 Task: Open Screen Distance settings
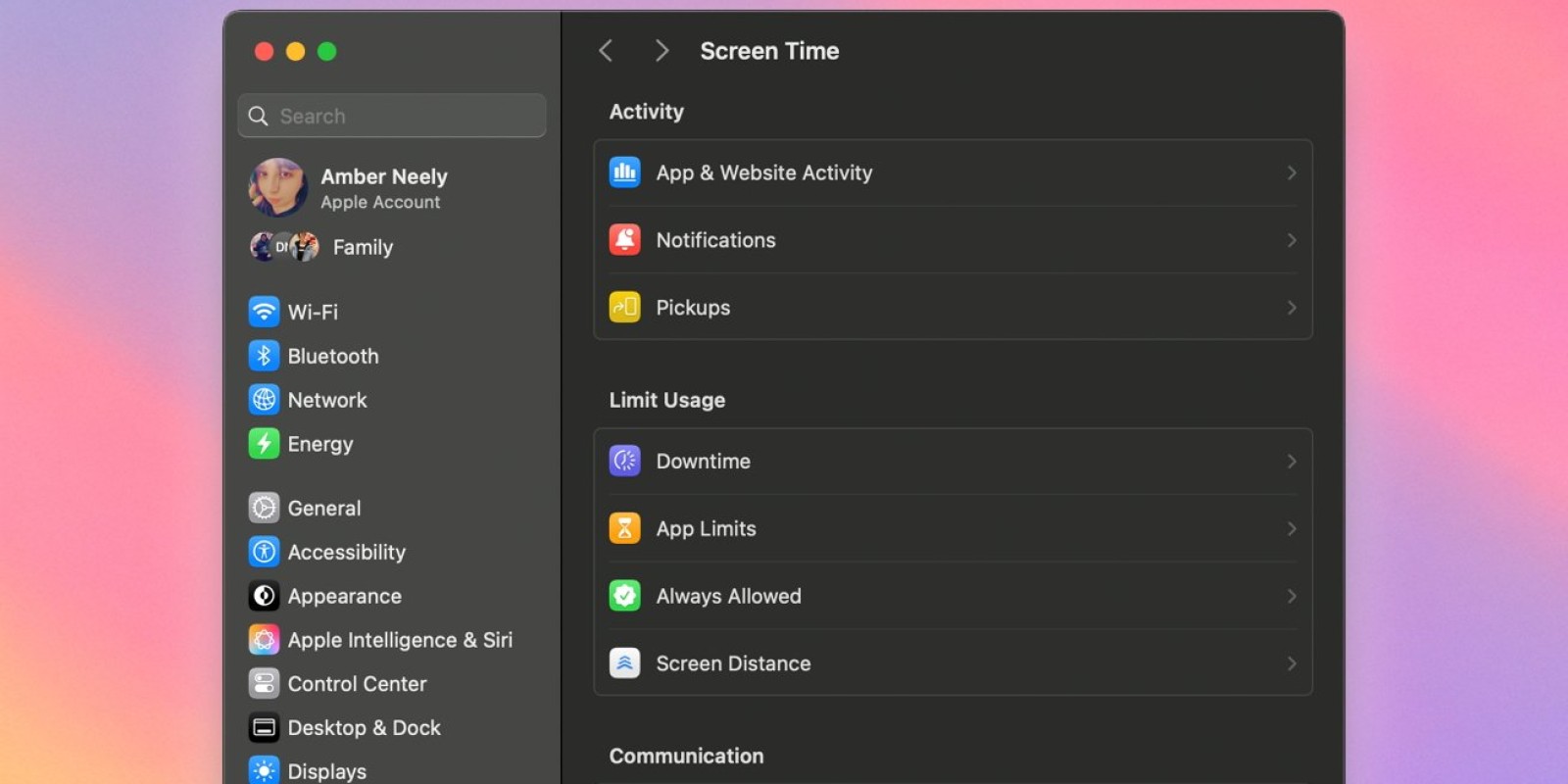click(953, 663)
